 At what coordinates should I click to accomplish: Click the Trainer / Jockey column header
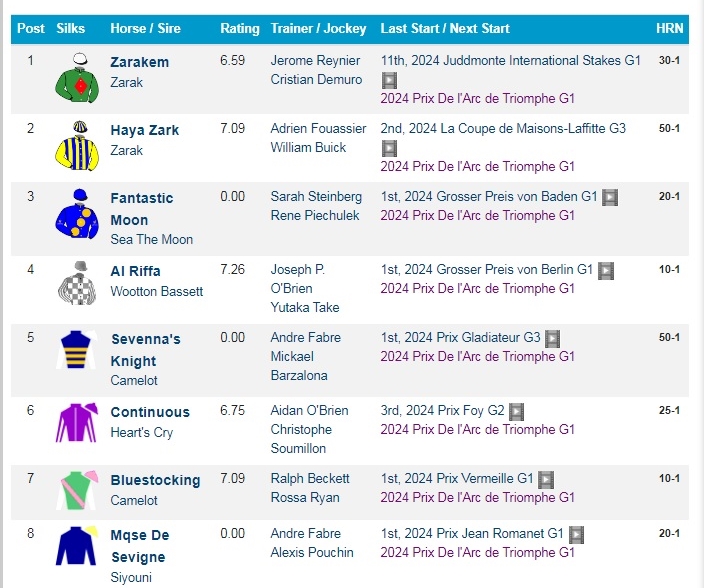[318, 29]
